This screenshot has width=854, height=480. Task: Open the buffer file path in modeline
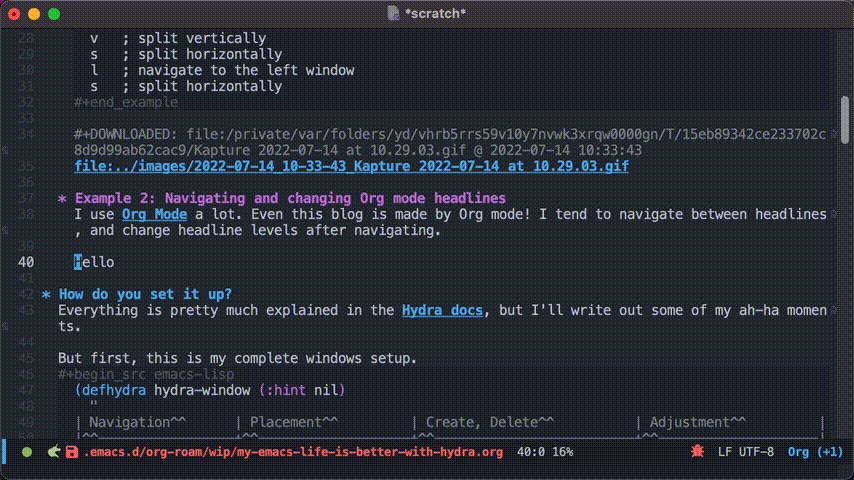294,452
